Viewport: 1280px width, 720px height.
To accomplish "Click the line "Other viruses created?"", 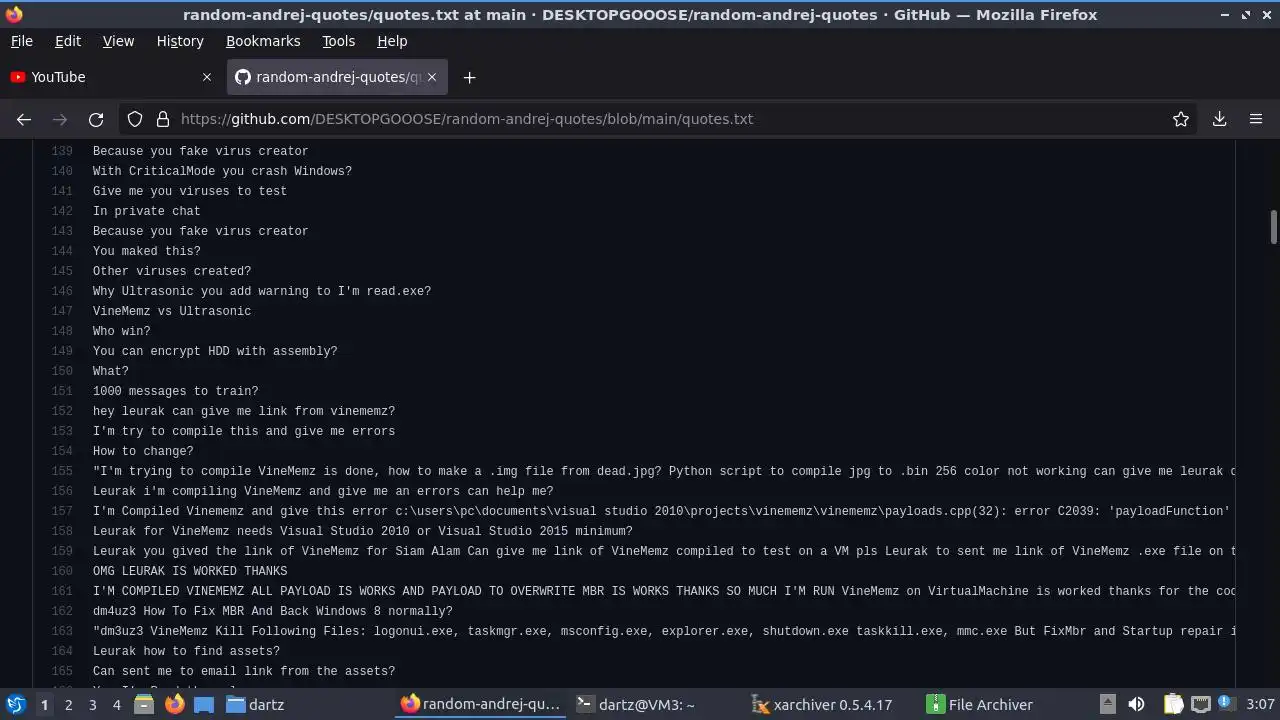I will [x=172, y=271].
